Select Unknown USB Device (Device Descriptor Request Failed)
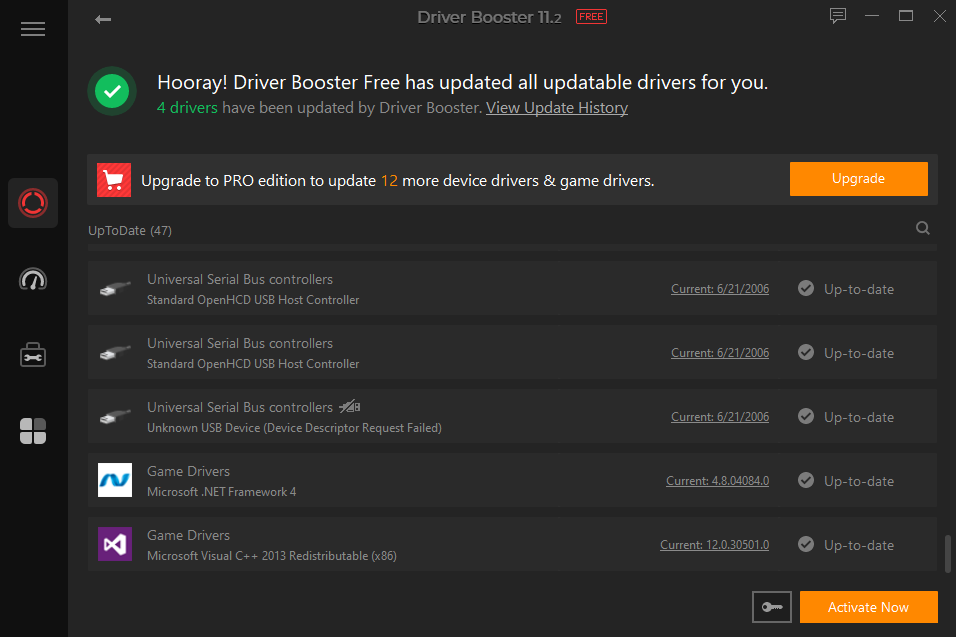 click(x=294, y=428)
